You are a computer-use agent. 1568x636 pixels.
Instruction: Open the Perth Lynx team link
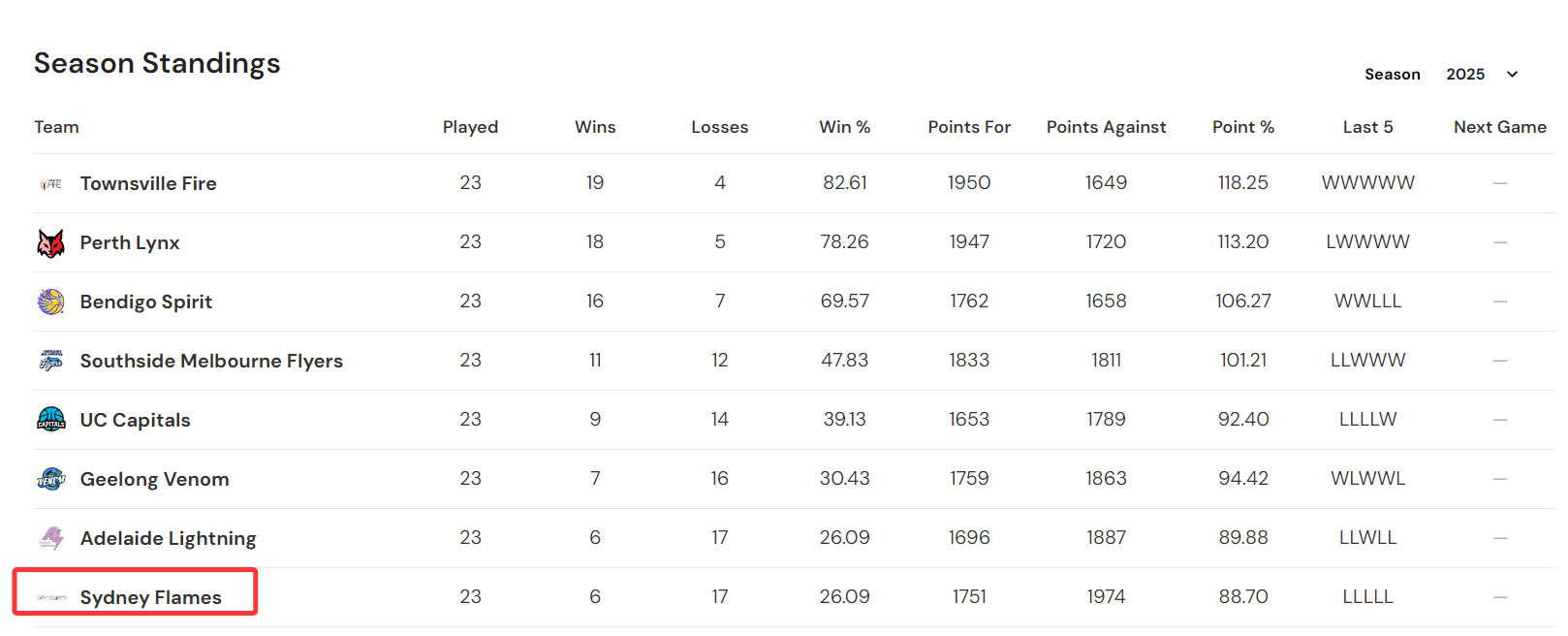[130, 242]
